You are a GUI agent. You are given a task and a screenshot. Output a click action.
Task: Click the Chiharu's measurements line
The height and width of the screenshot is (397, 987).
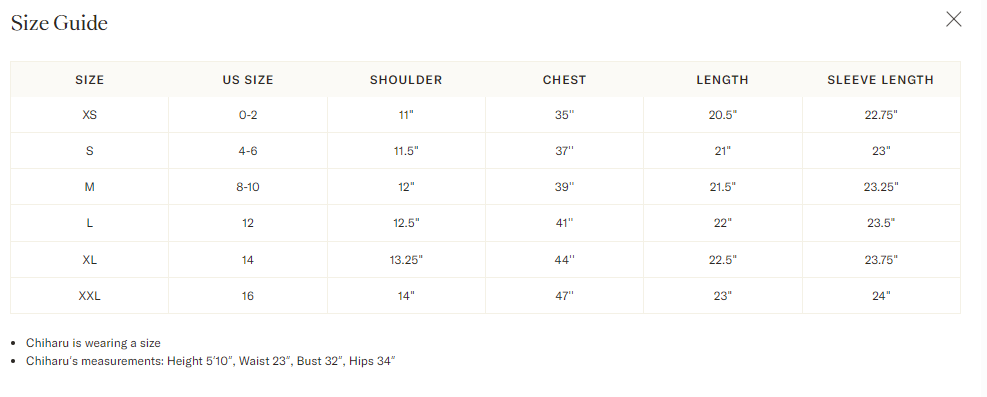click(x=210, y=361)
